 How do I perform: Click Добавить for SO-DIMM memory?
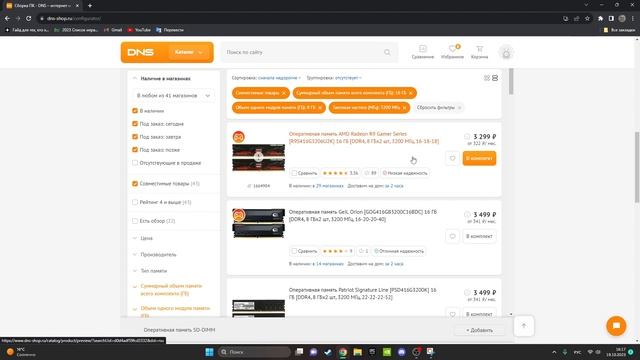click(479, 330)
